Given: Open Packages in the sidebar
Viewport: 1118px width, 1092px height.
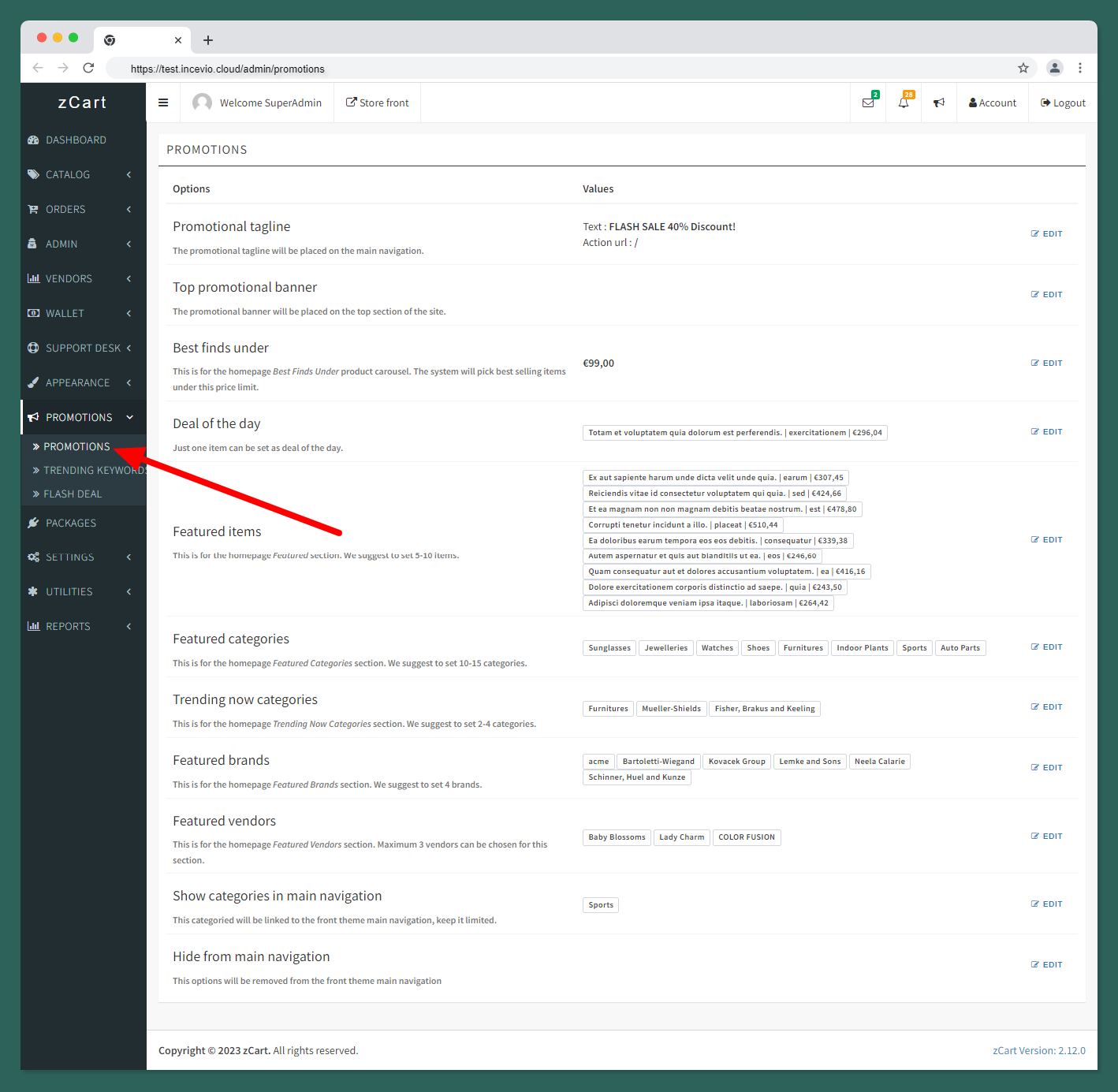Looking at the screenshot, I should [x=71, y=524].
